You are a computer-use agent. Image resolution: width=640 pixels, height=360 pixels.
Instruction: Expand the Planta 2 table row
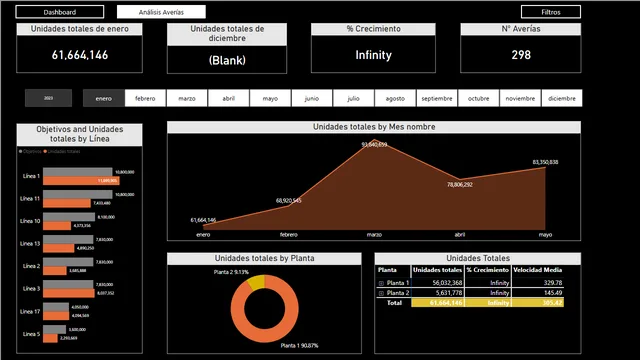coord(381,293)
